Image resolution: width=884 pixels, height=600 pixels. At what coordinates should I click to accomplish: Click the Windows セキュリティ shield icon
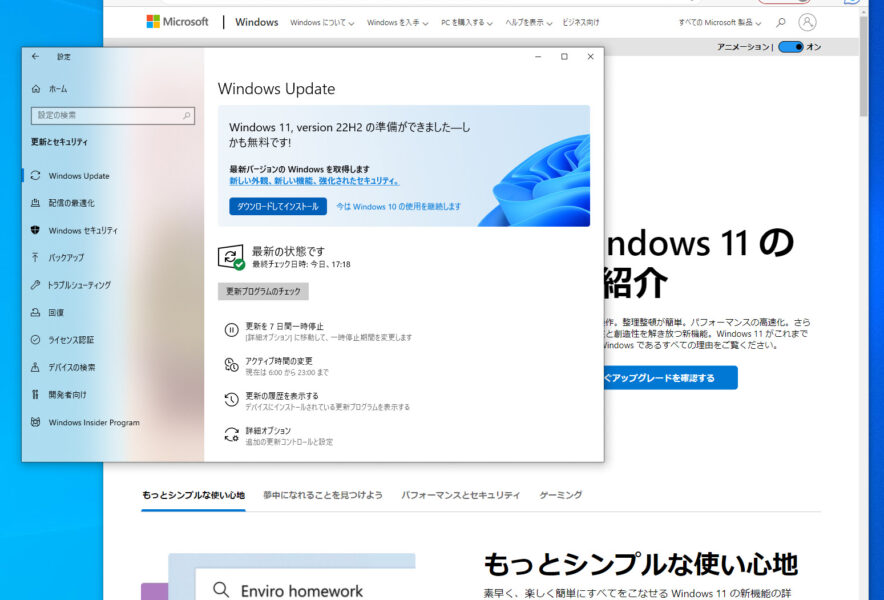(36, 230)
